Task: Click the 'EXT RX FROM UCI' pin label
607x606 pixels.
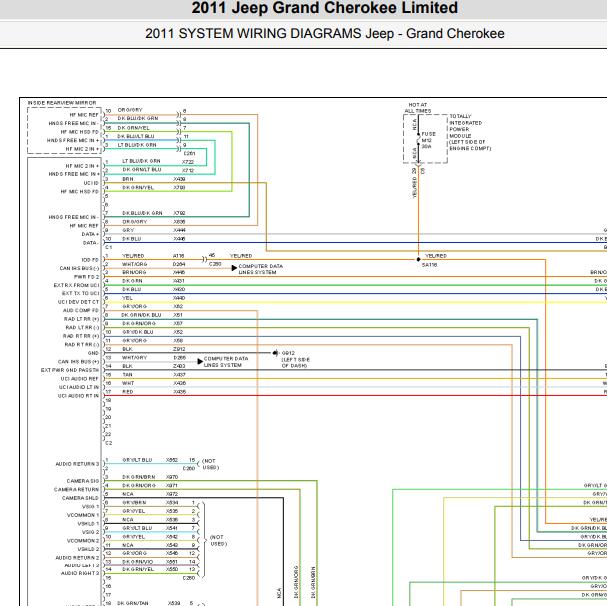Action: pos(77,285)
